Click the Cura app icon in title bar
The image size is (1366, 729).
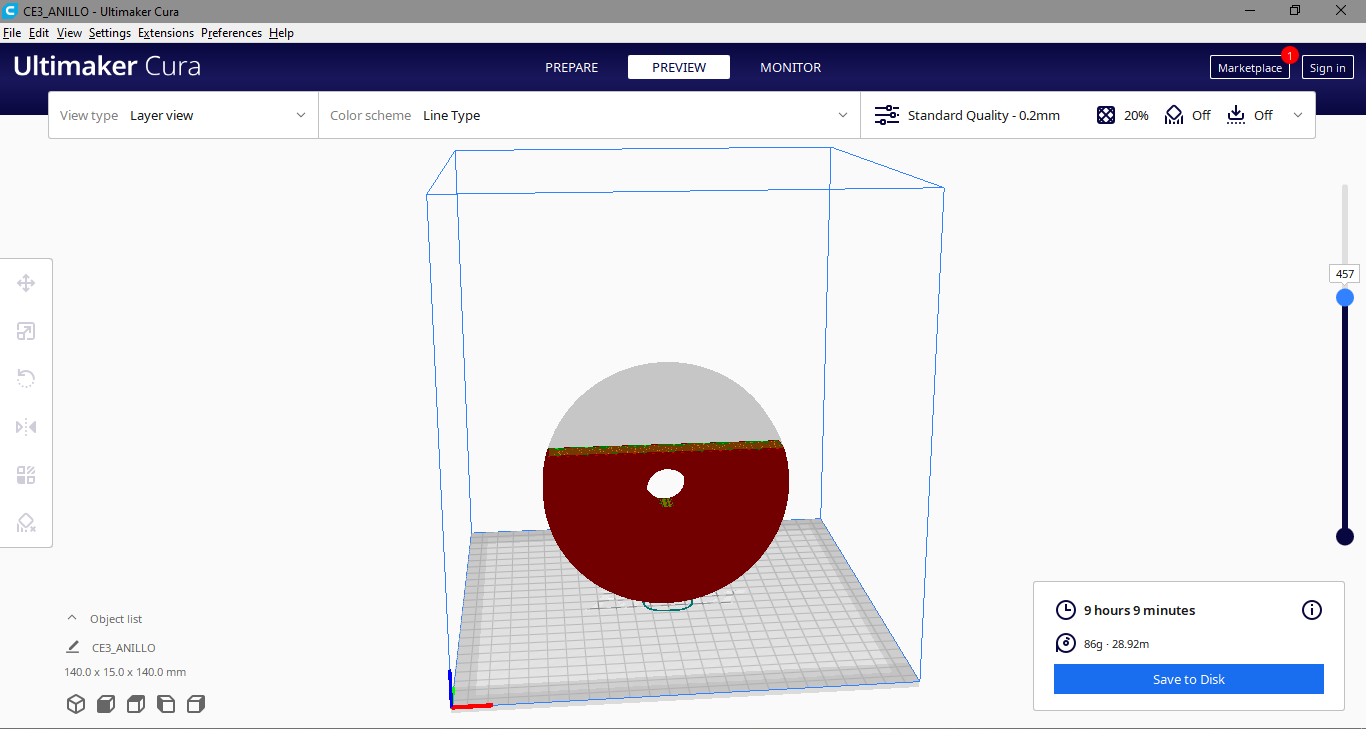tap(11, 10)
